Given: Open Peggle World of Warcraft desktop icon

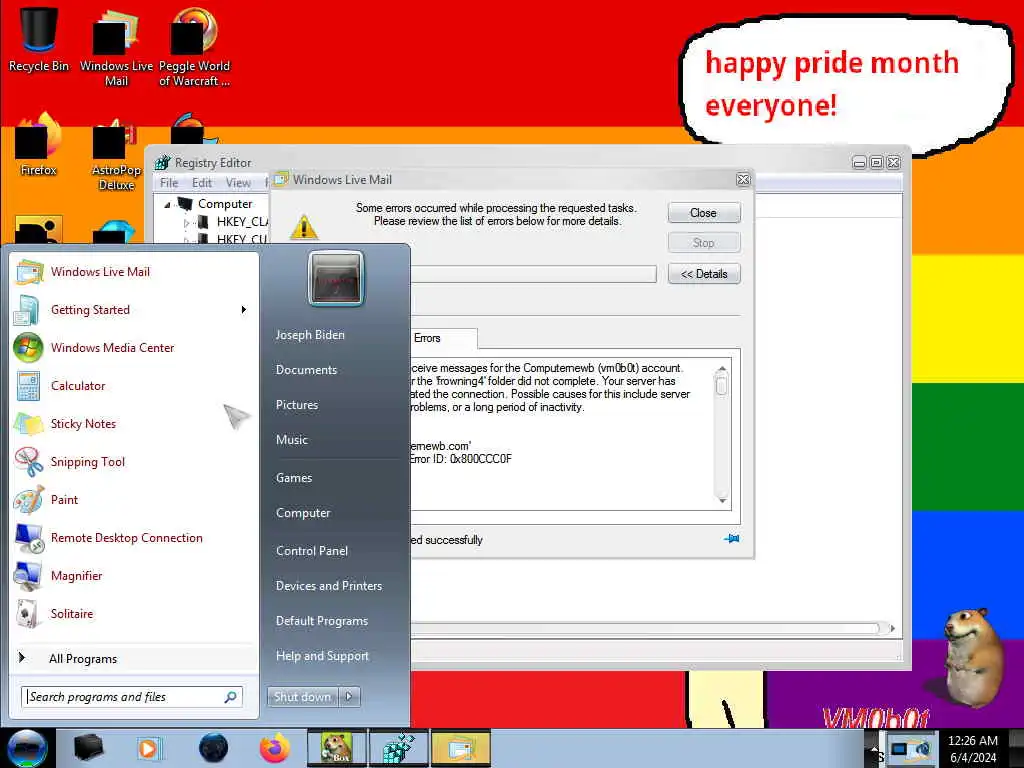Looking at the screenshot, I should click(x=194, y=48).
